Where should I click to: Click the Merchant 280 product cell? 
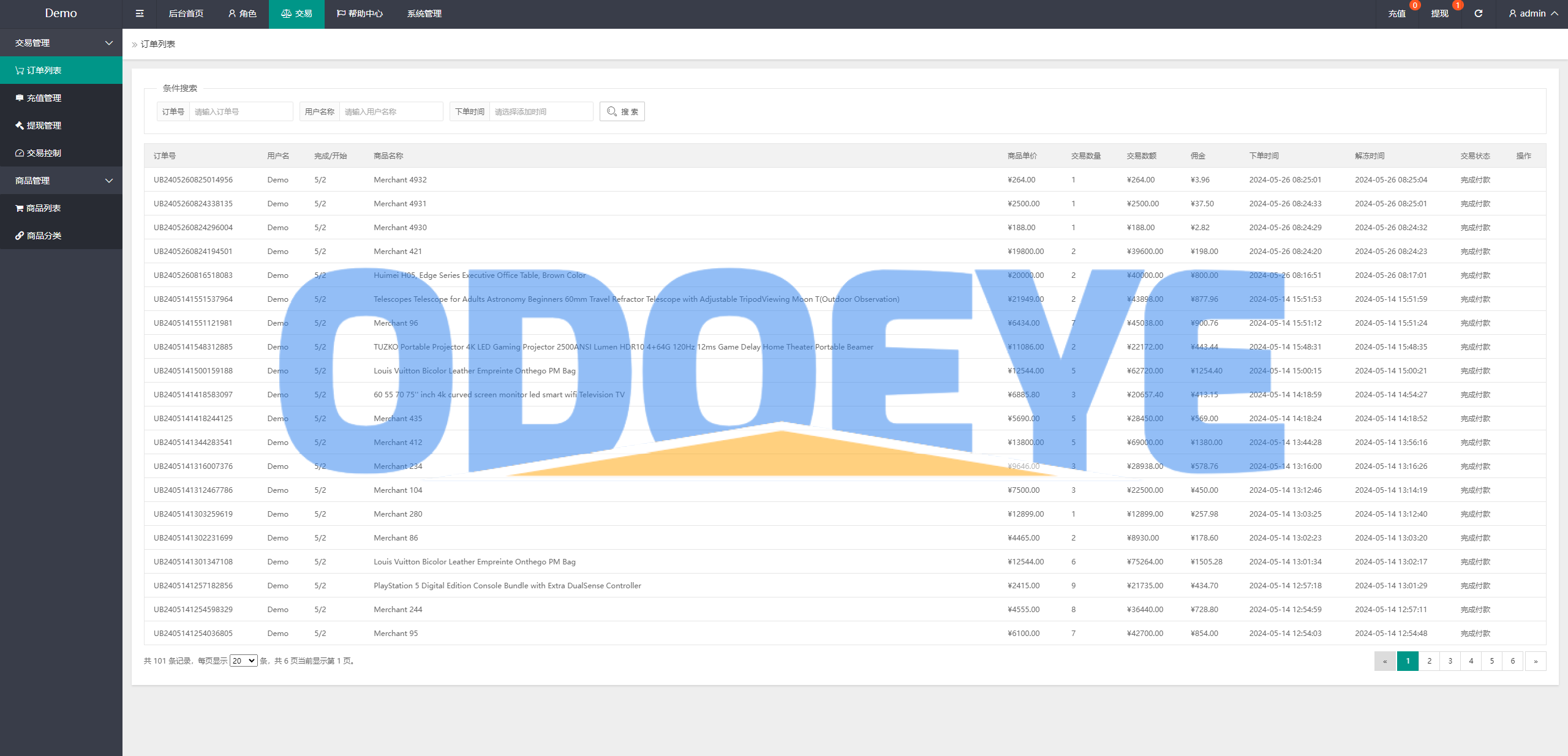point(398,514)
